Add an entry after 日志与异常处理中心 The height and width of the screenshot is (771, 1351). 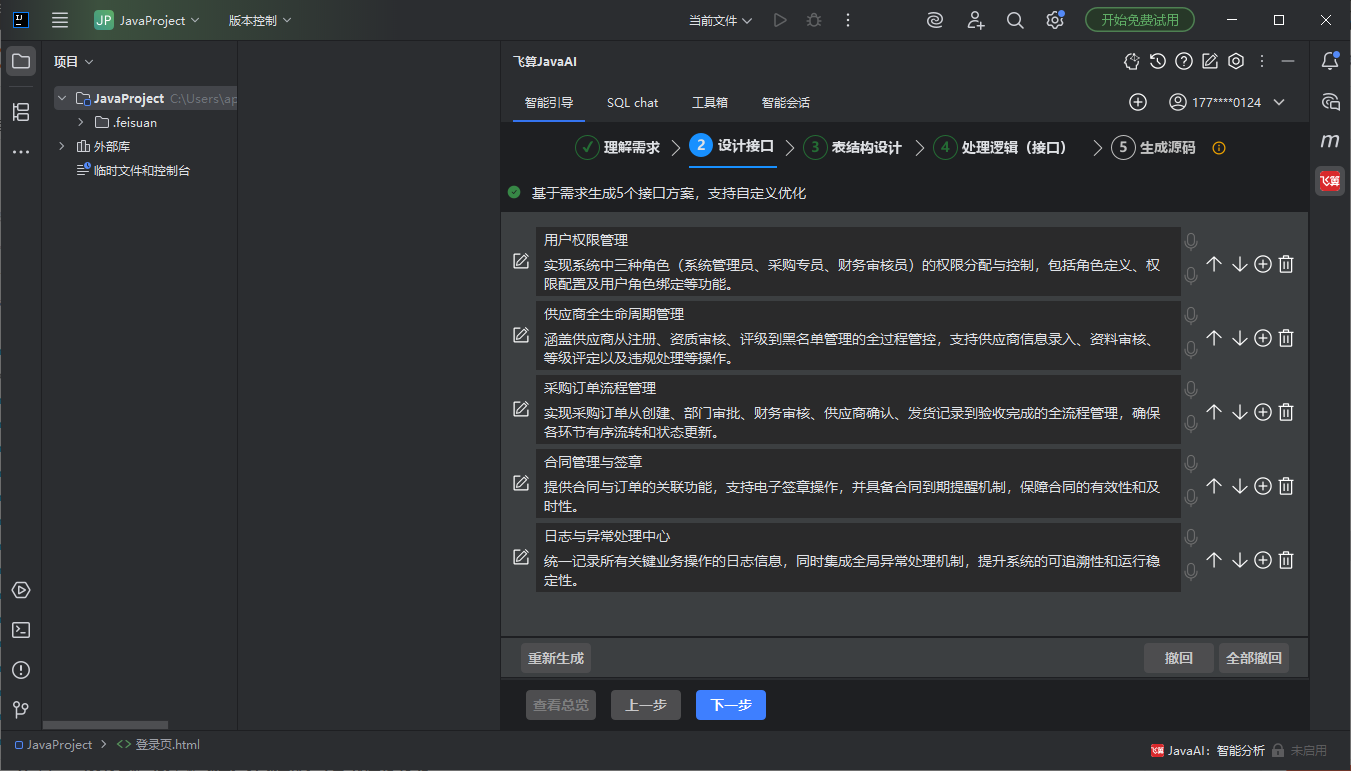pyautogui.click(x=1263, y=560)
